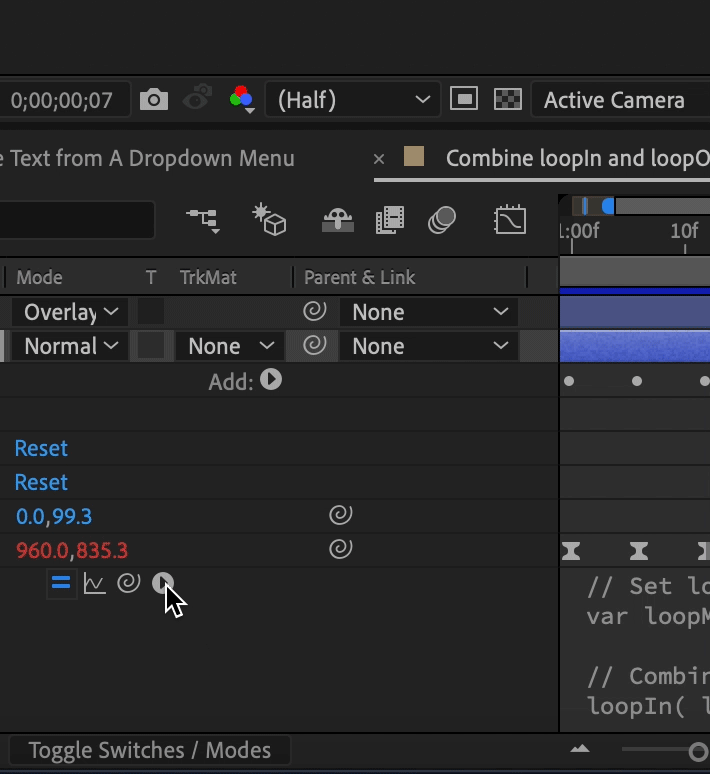Click the current time indicator playhead

pos(585,205)
